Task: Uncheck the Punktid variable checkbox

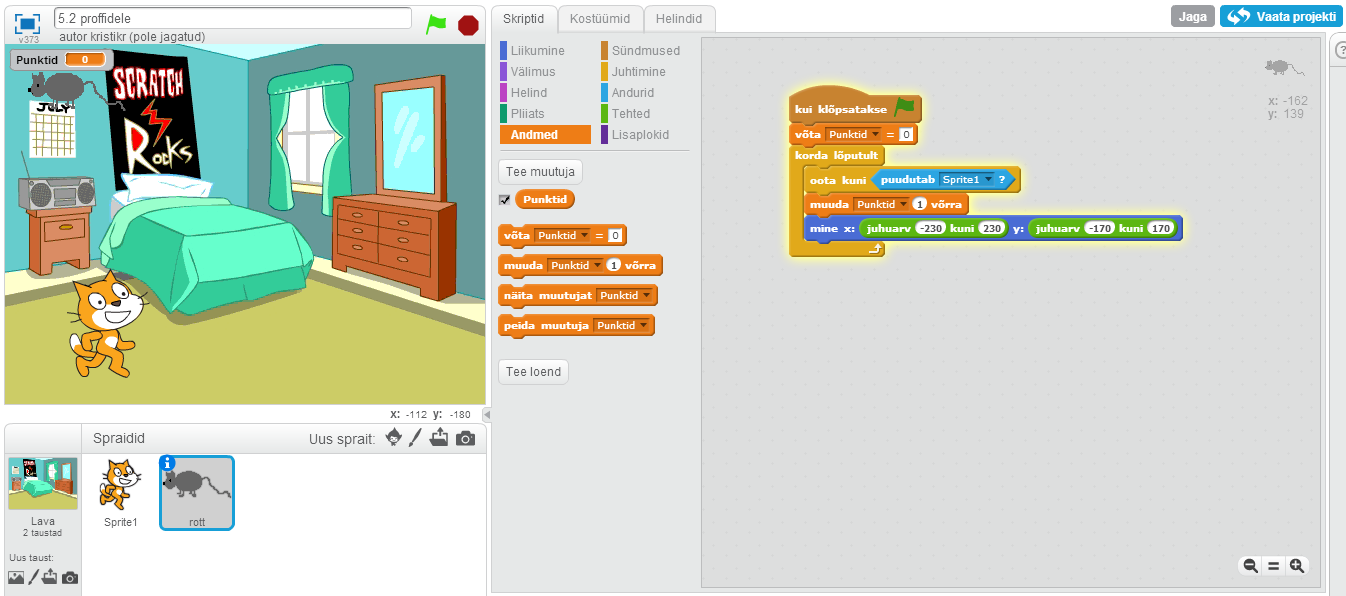Action: pyautogui.click(x=505, y=200)
